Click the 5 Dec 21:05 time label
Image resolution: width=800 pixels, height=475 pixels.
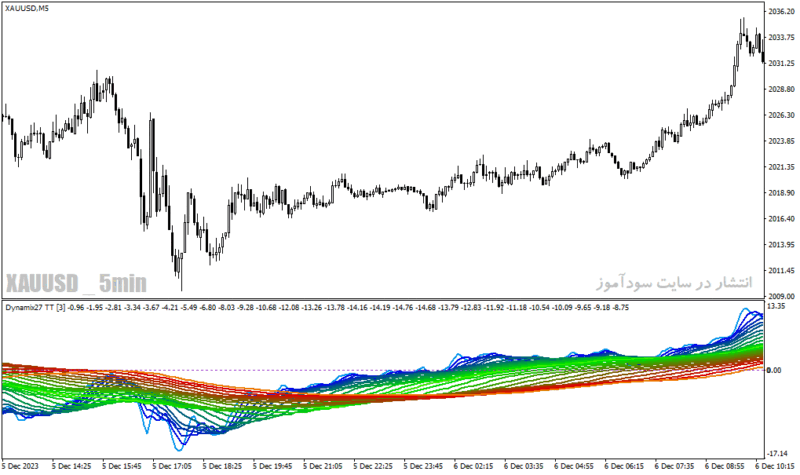click(322, 466)
